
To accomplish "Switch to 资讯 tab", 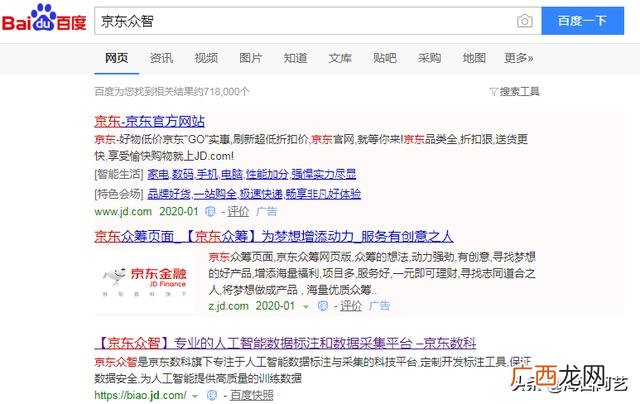I will pyautogui.click(x=161, y=58).
